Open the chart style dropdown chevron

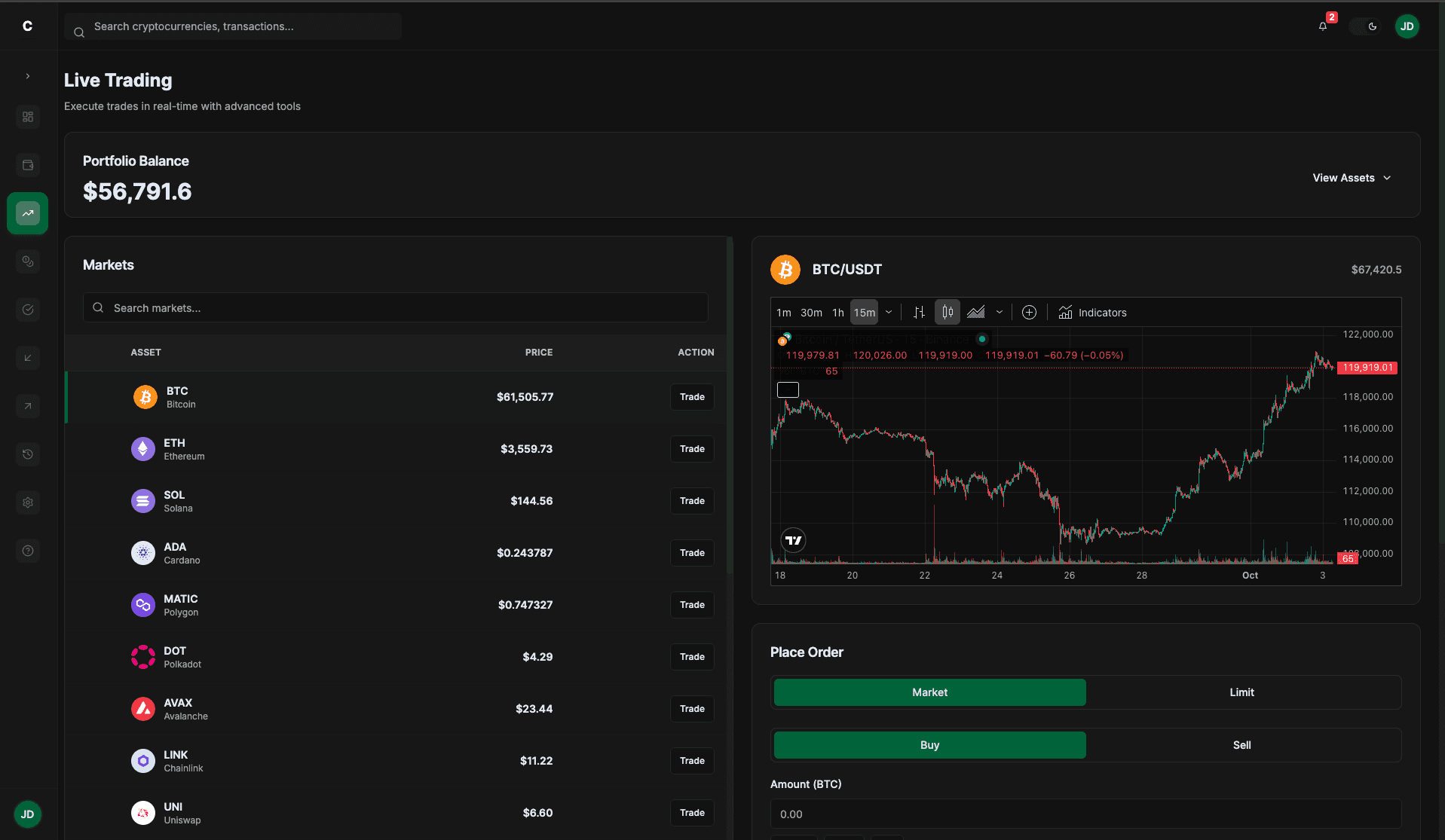[x=1000, y=312]
